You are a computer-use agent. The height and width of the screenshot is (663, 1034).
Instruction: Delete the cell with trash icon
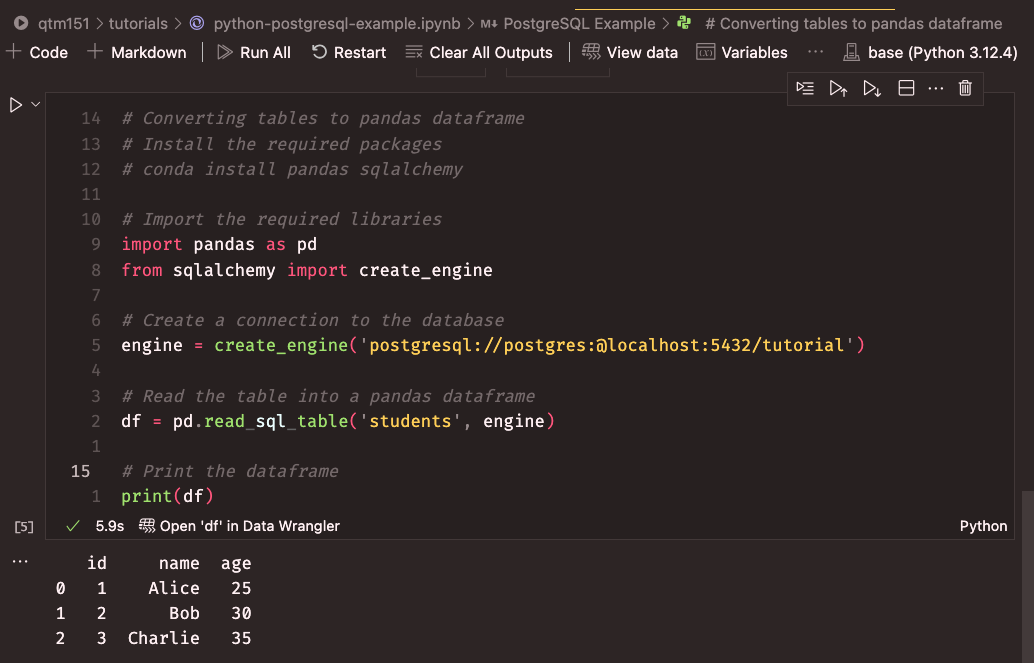[965, 89]
